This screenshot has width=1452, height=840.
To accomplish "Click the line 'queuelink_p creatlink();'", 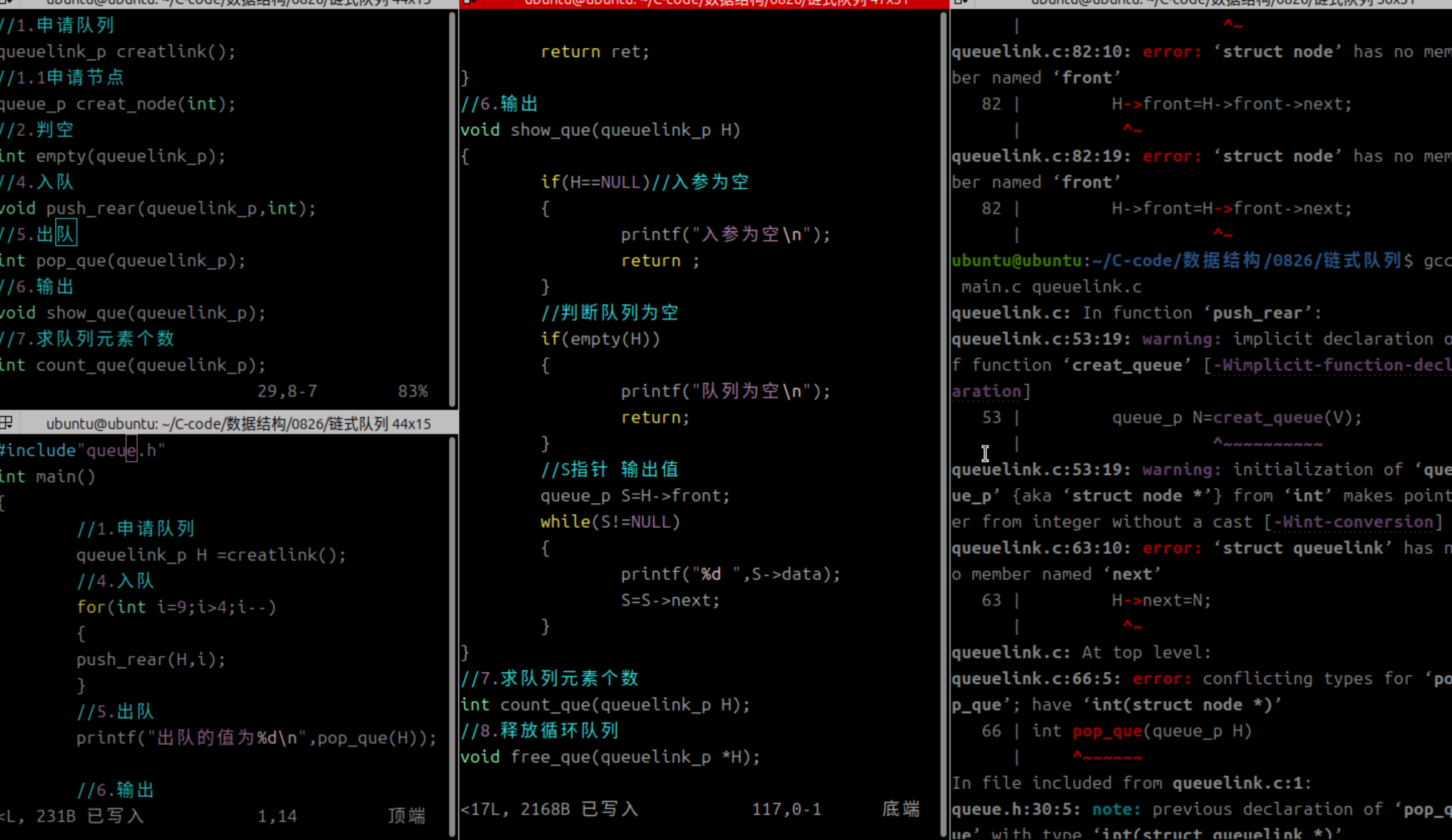I will 118,52.
